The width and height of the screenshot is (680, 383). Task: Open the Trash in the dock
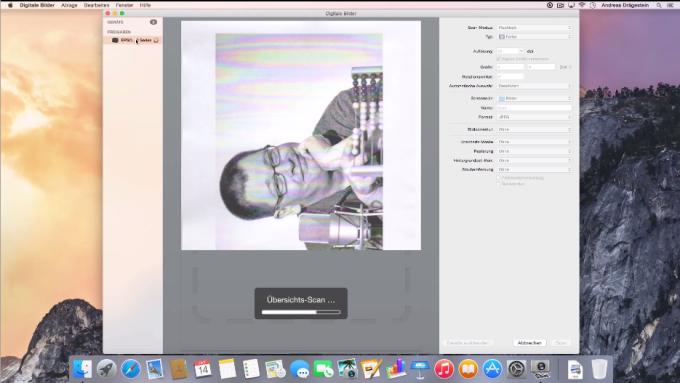599,369
